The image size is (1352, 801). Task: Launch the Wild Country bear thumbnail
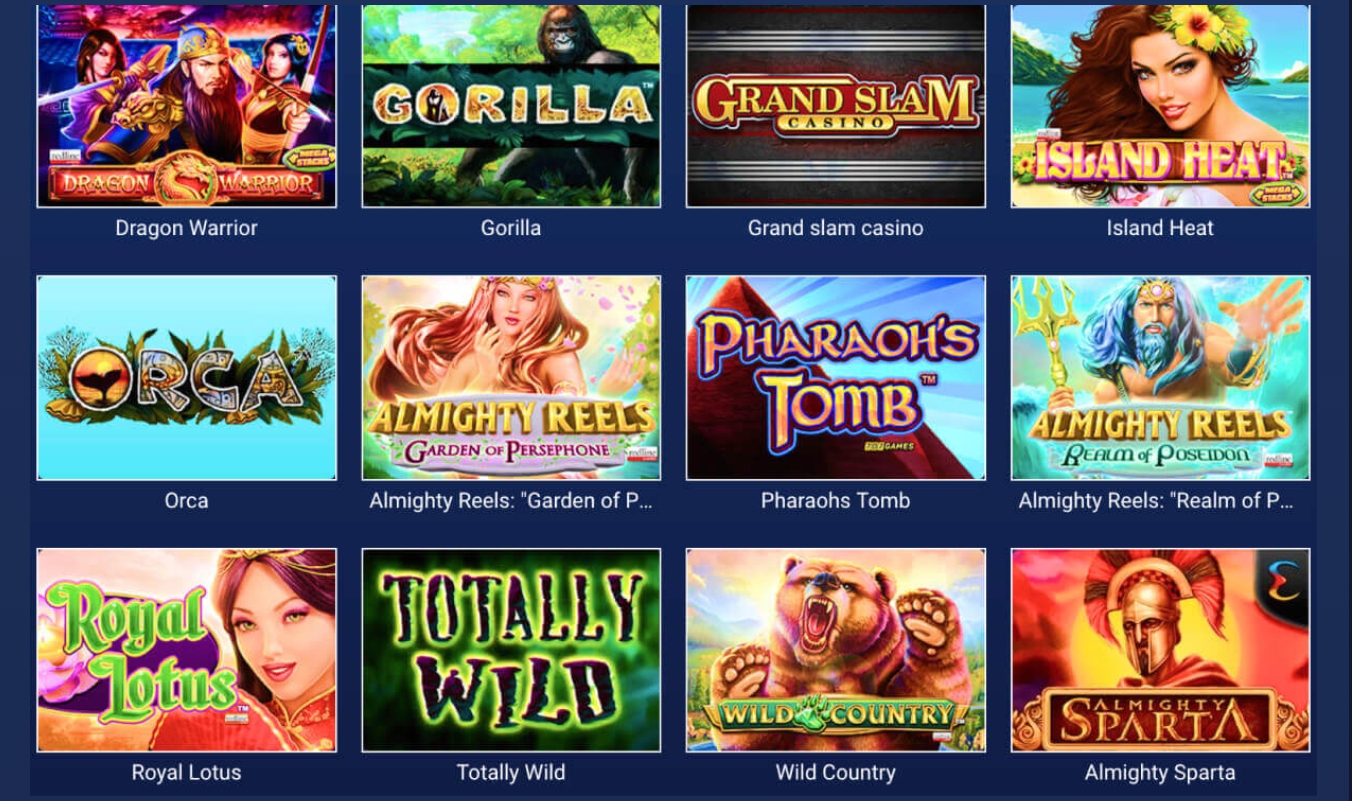click(836, 650)
